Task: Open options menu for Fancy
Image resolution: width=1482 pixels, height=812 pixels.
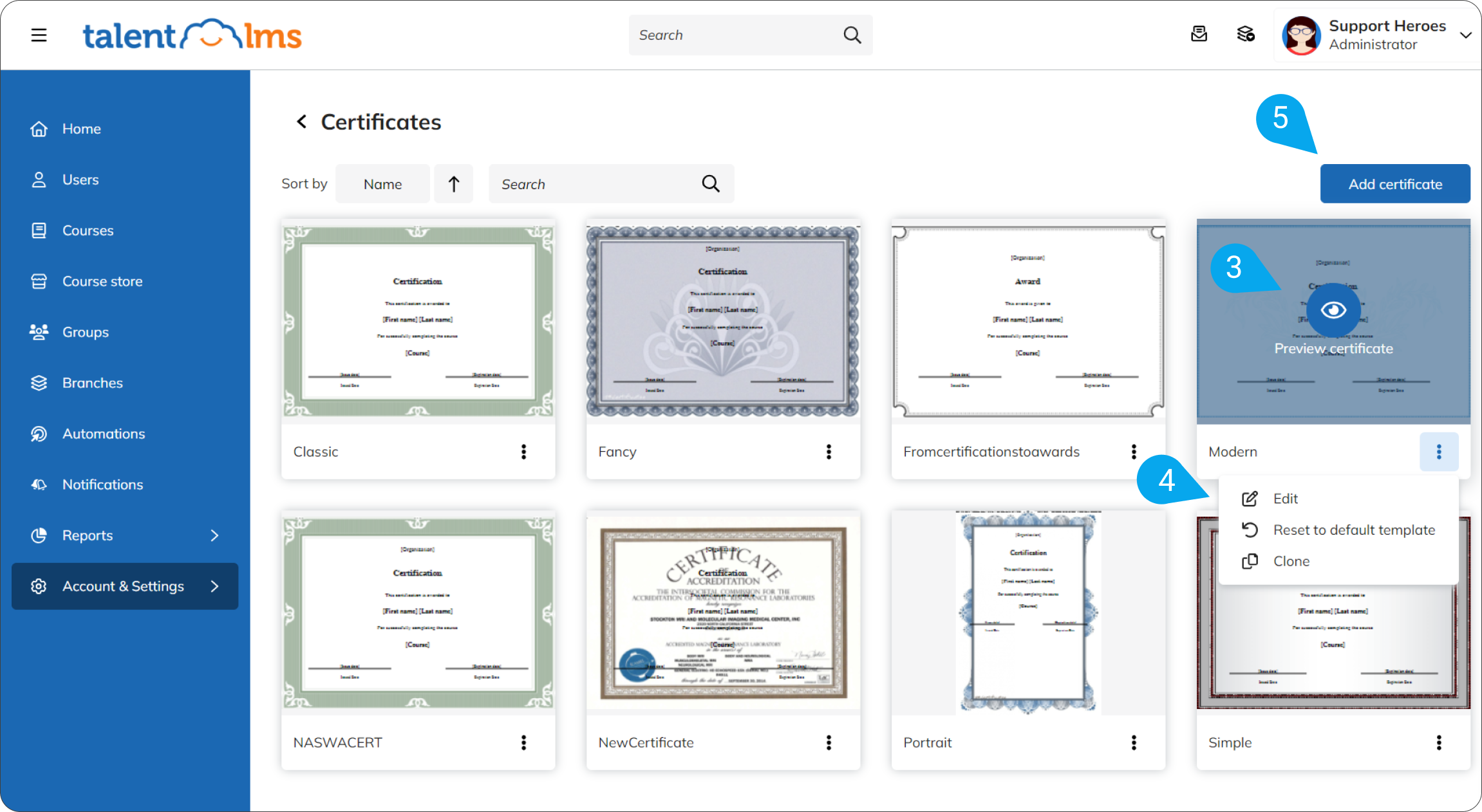Action: (829, 452)
